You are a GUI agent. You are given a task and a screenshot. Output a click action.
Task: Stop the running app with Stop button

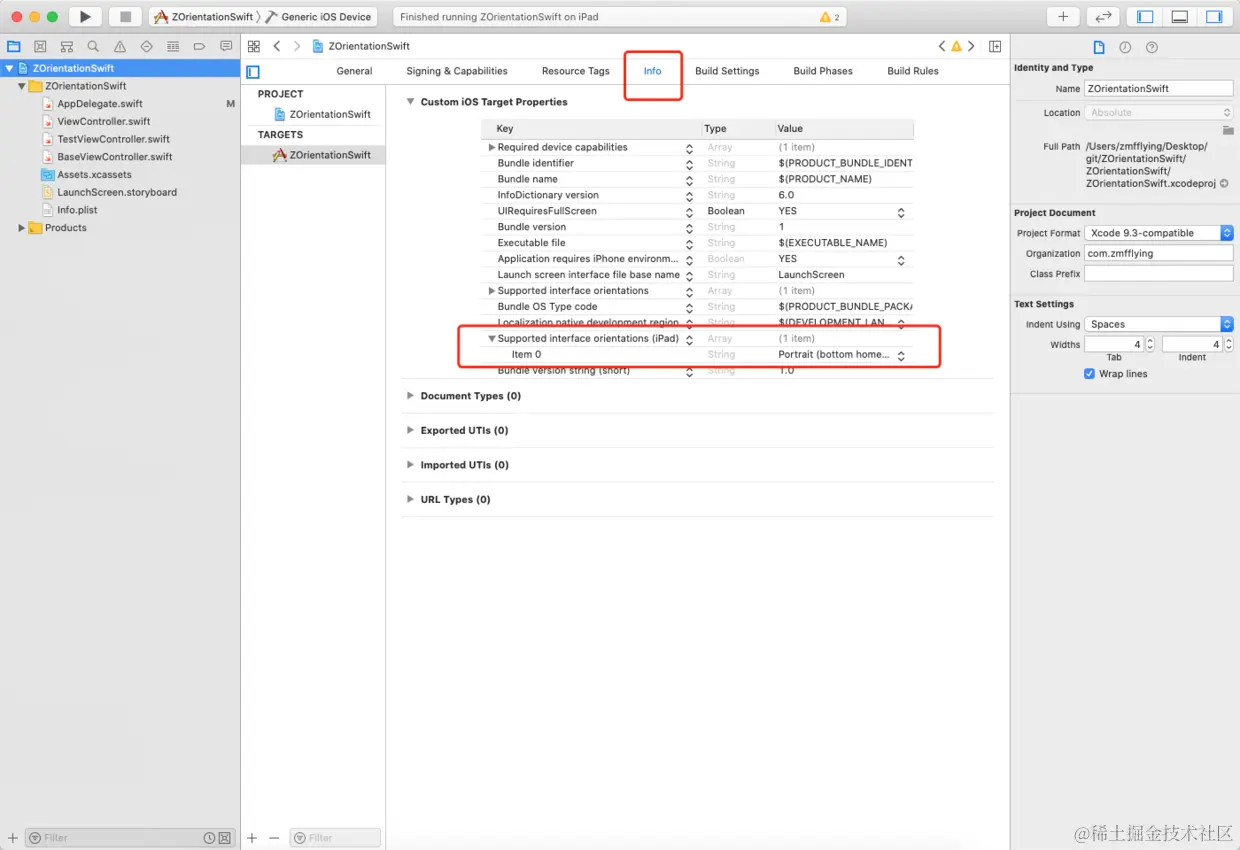pyautogui.click(x=125, y=17)
